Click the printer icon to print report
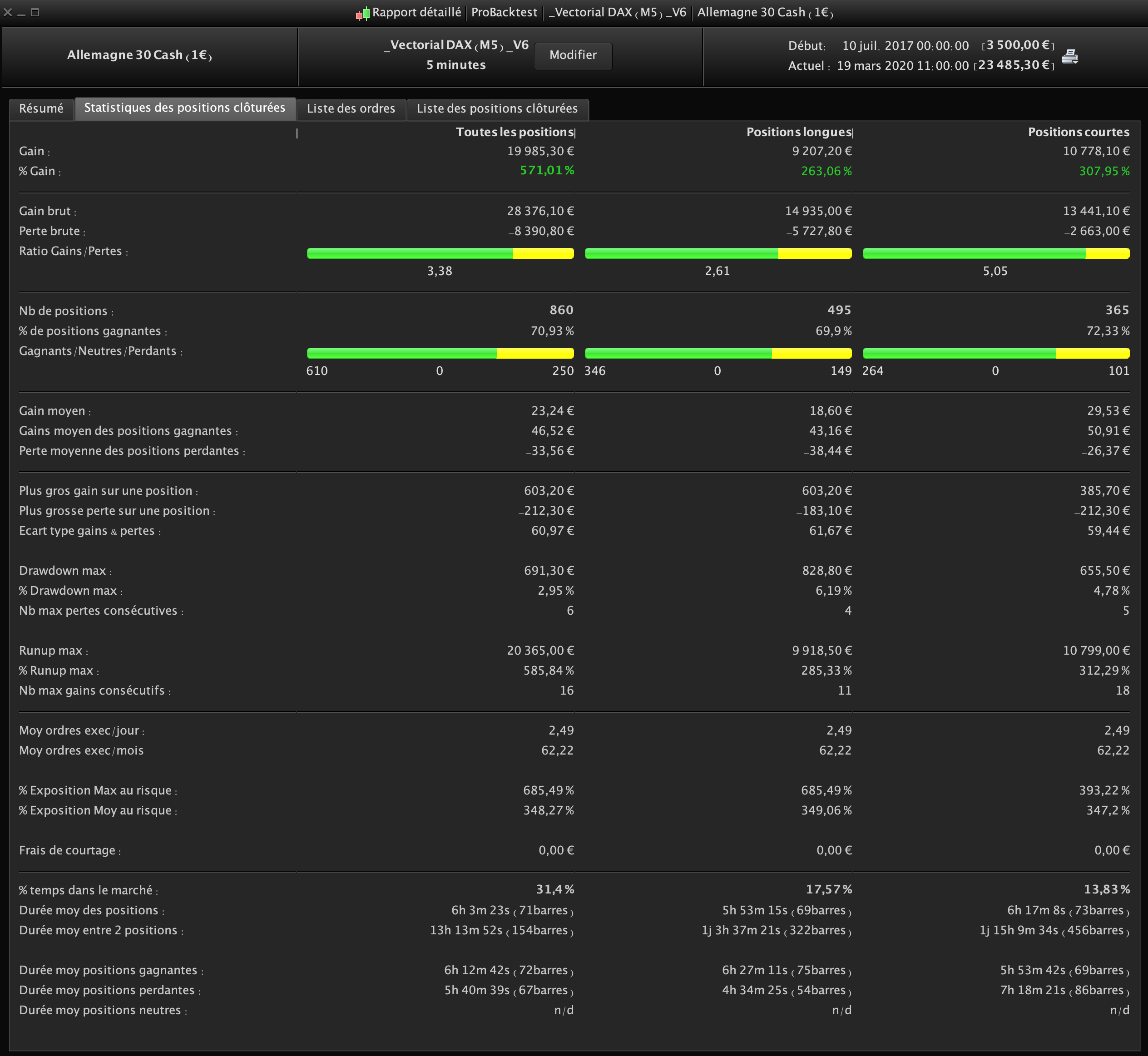Viewport: 1148px width, 1056px height. (1069, 57)
